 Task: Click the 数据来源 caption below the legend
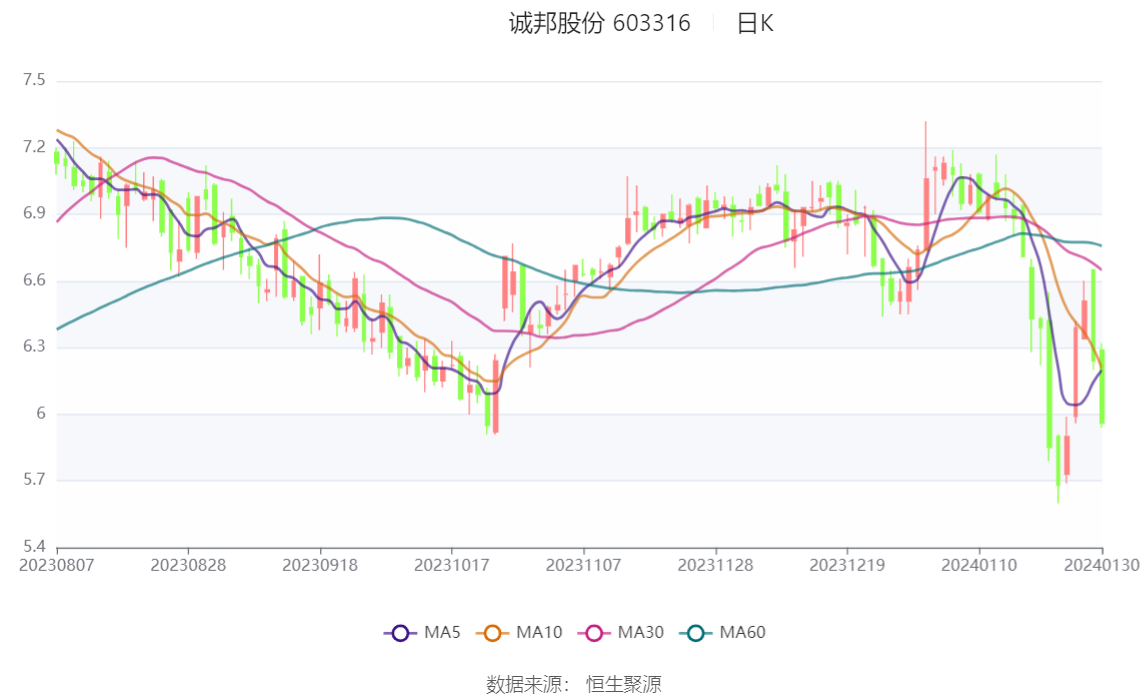click(527, 684)
